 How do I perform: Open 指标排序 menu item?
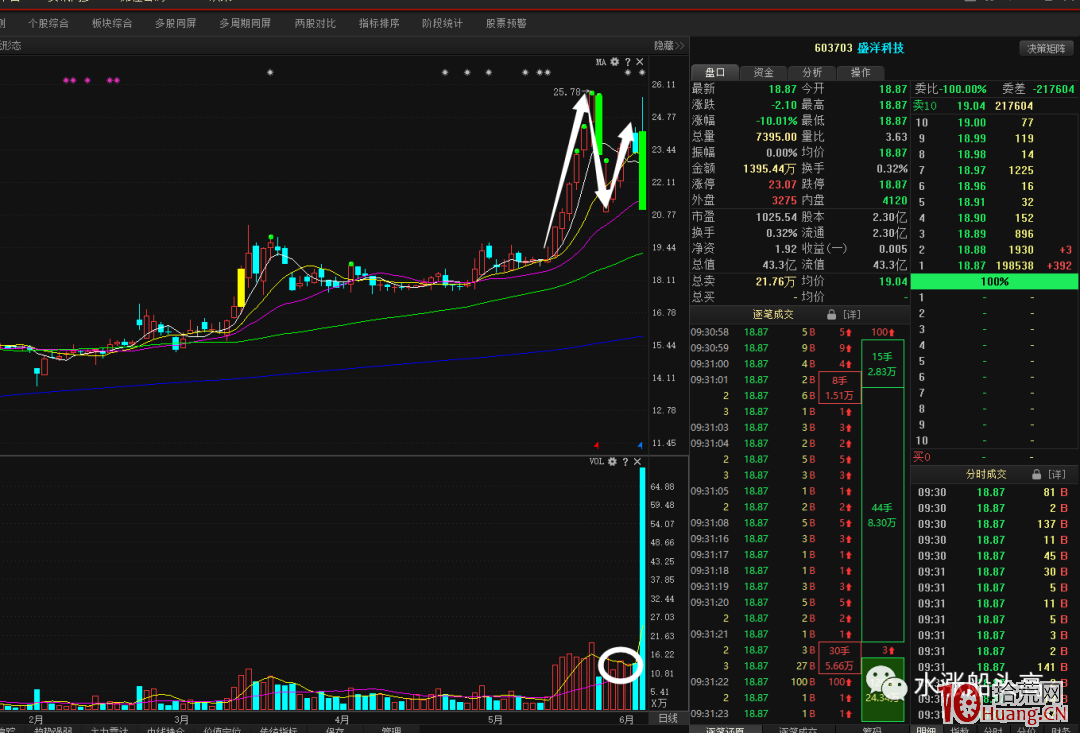tap(379, 23)
